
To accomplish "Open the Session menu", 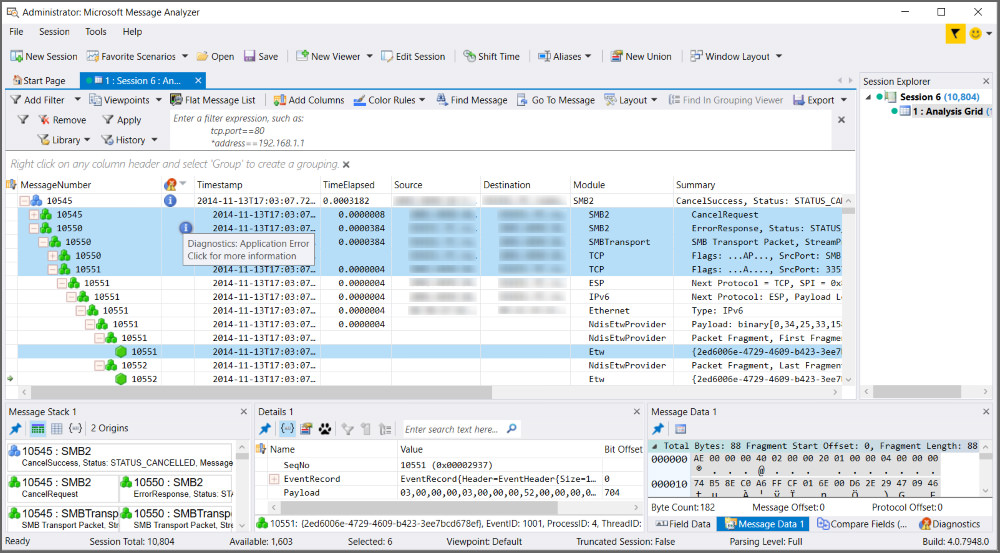I will point(54,31).
